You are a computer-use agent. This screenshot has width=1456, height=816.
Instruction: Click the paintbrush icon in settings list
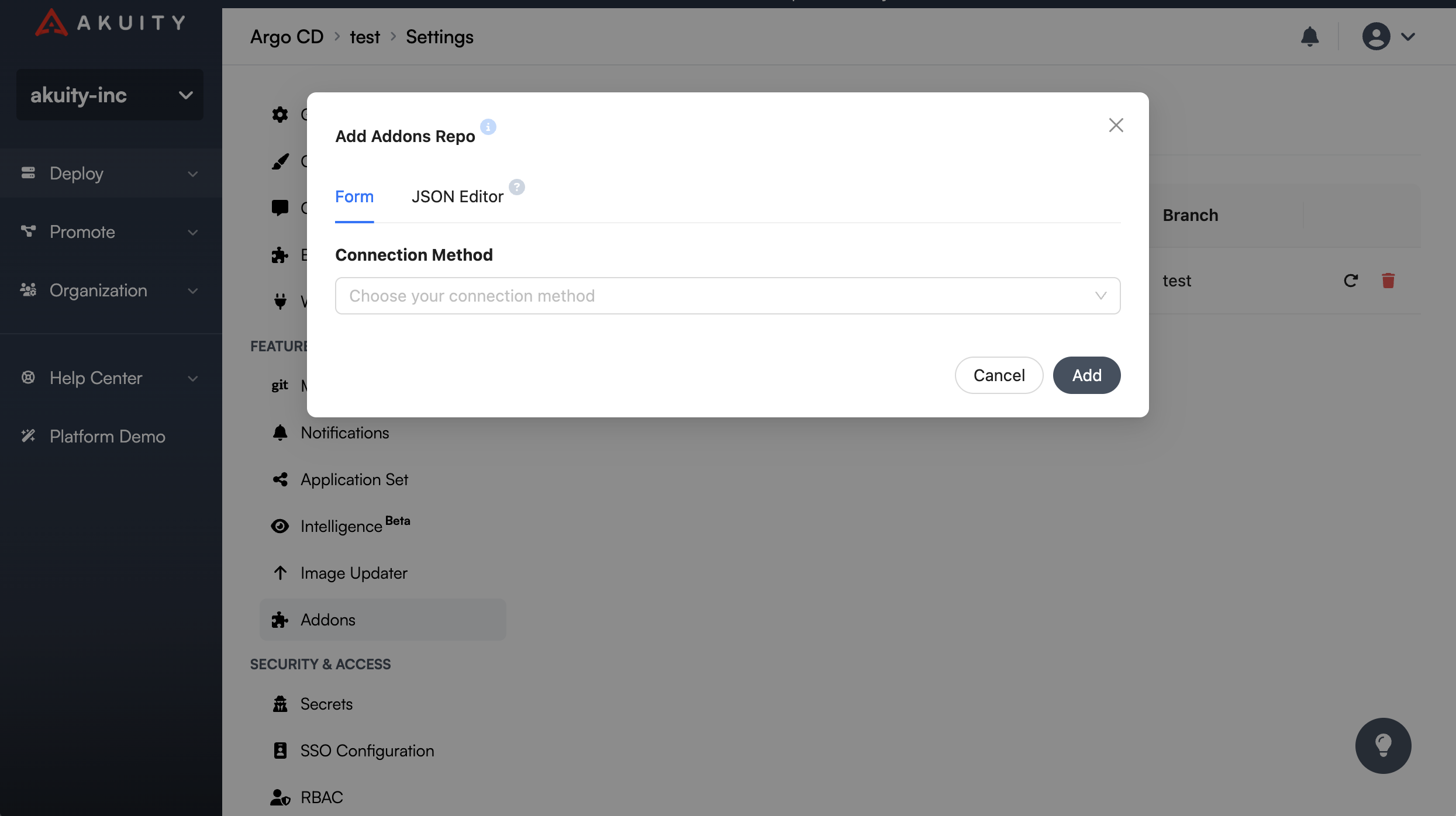[280, 161]
